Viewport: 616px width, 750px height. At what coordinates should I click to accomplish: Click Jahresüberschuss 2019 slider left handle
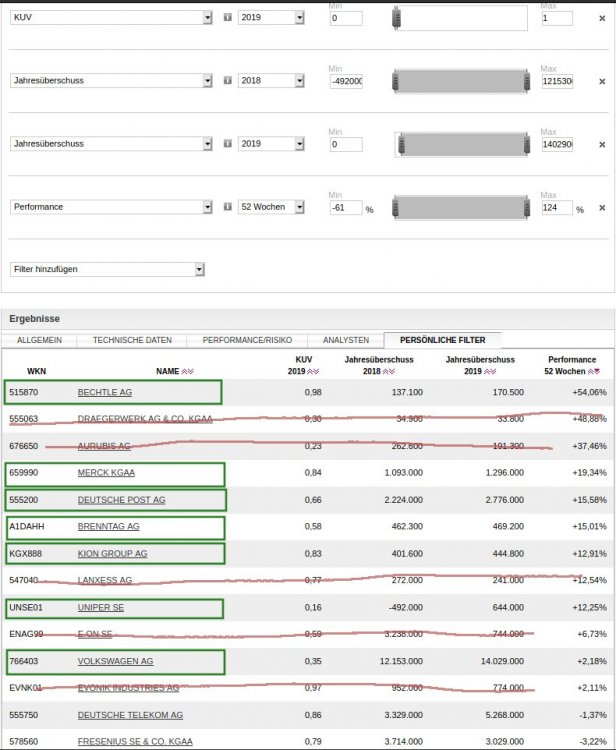click(402, 144)
